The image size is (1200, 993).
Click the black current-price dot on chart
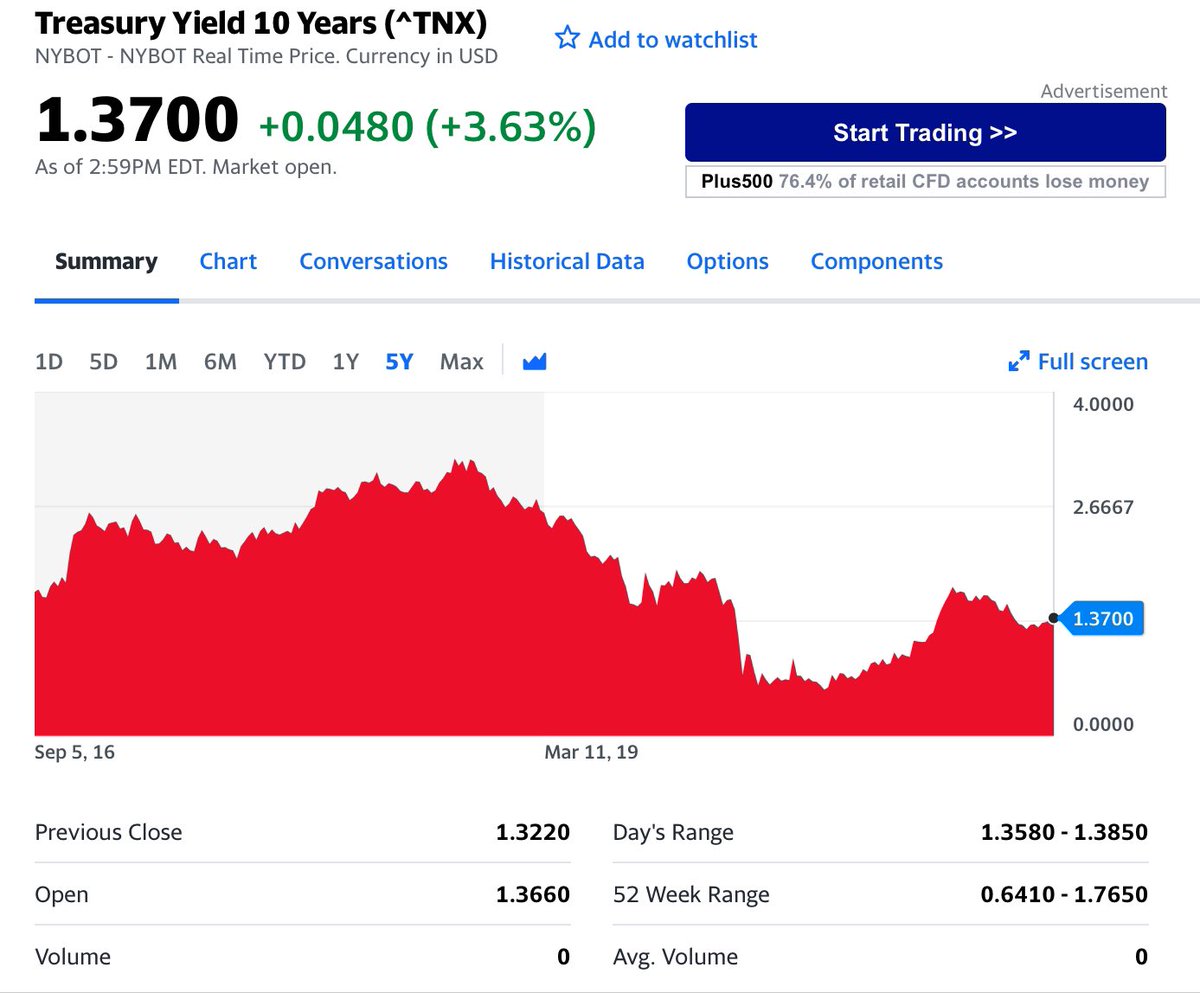[1053, 618]
